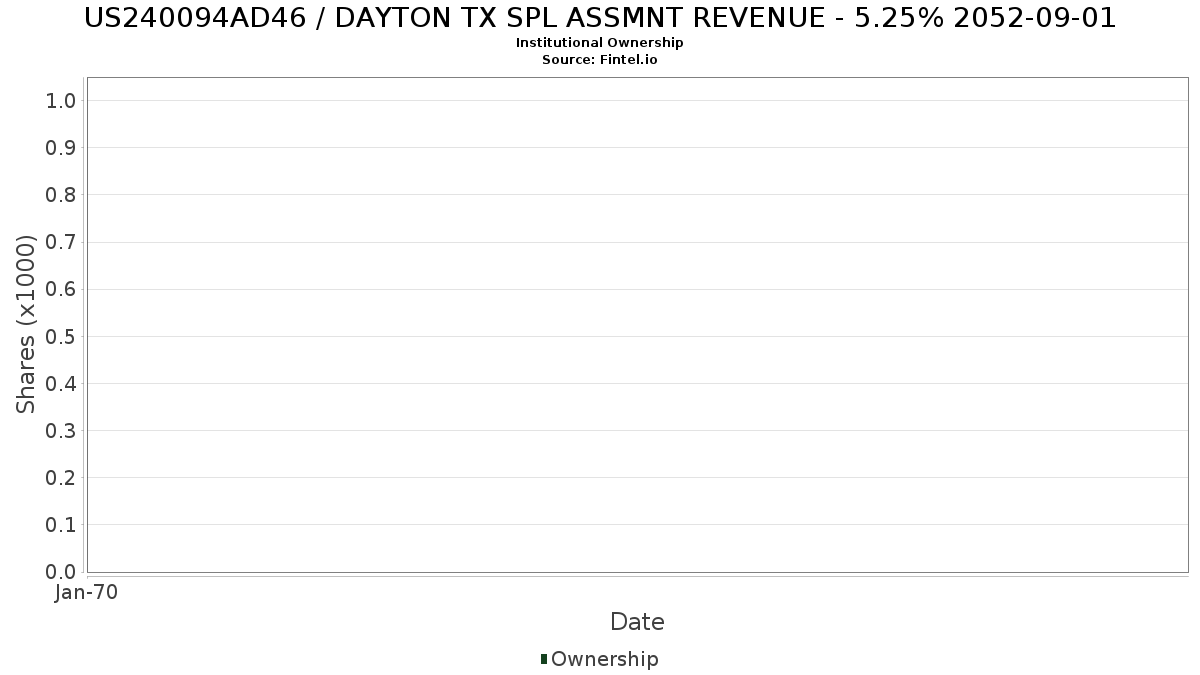Viewport: 1200px width, 675px height.
Task: Select the 0.2 y-axis value
Action: 61,478
